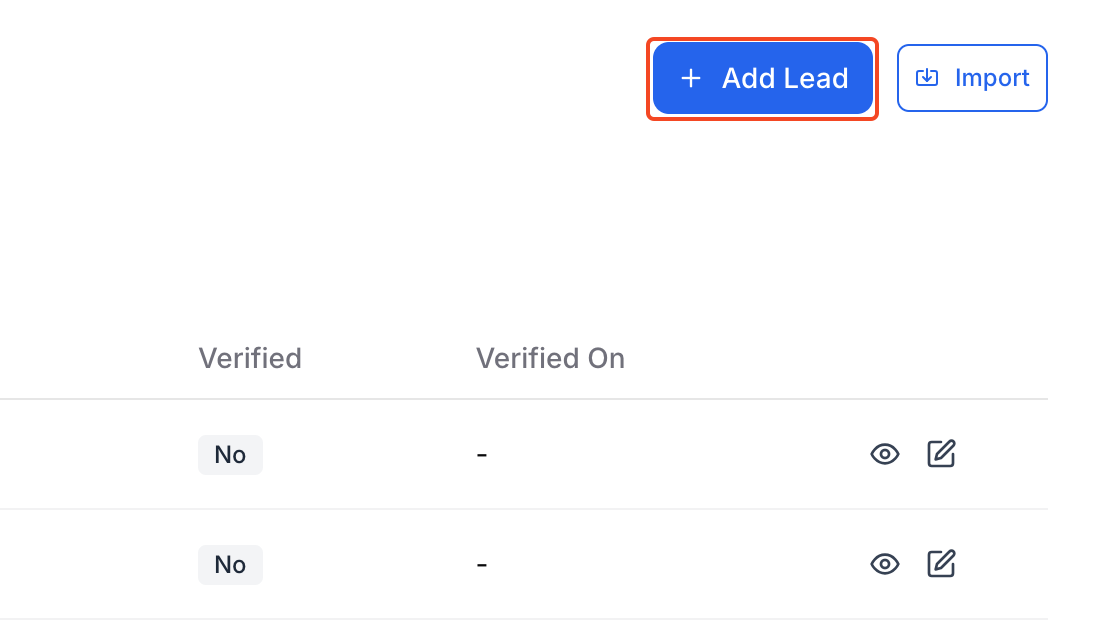Screen dimensions: 1094x630
Task: Click the blank actions column header
Action: coord(913,359)
